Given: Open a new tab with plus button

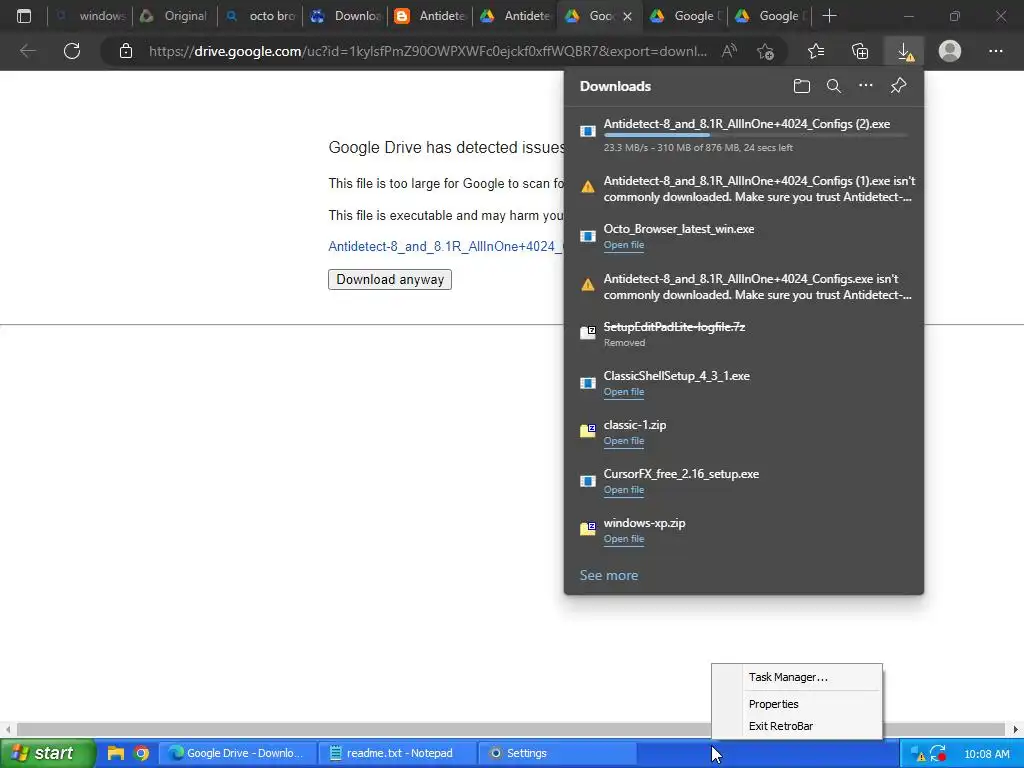Looking at the screenshot, I should (829, 16).
